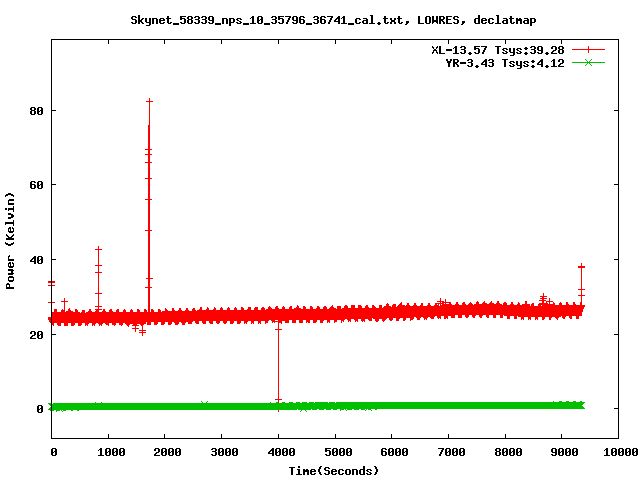Image resolution: width=640 pixels, height=480 pixels.
Task: Click the x-axis tick value 2000
Action: click(167, 452)
